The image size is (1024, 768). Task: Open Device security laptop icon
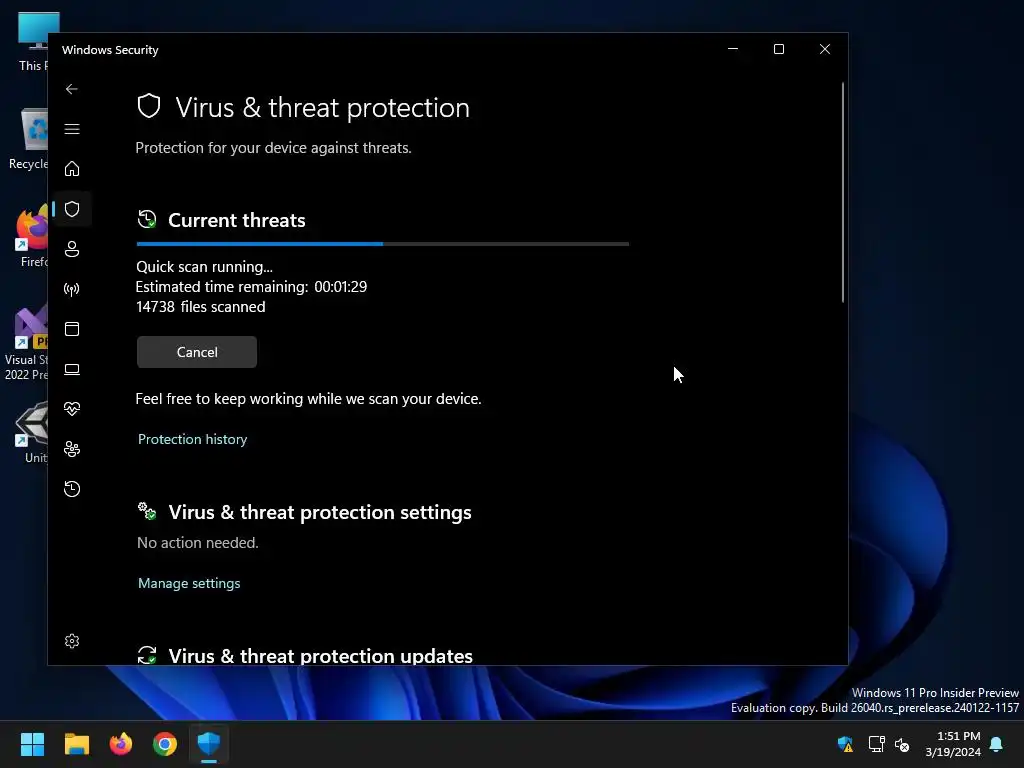tap(72, 369)
